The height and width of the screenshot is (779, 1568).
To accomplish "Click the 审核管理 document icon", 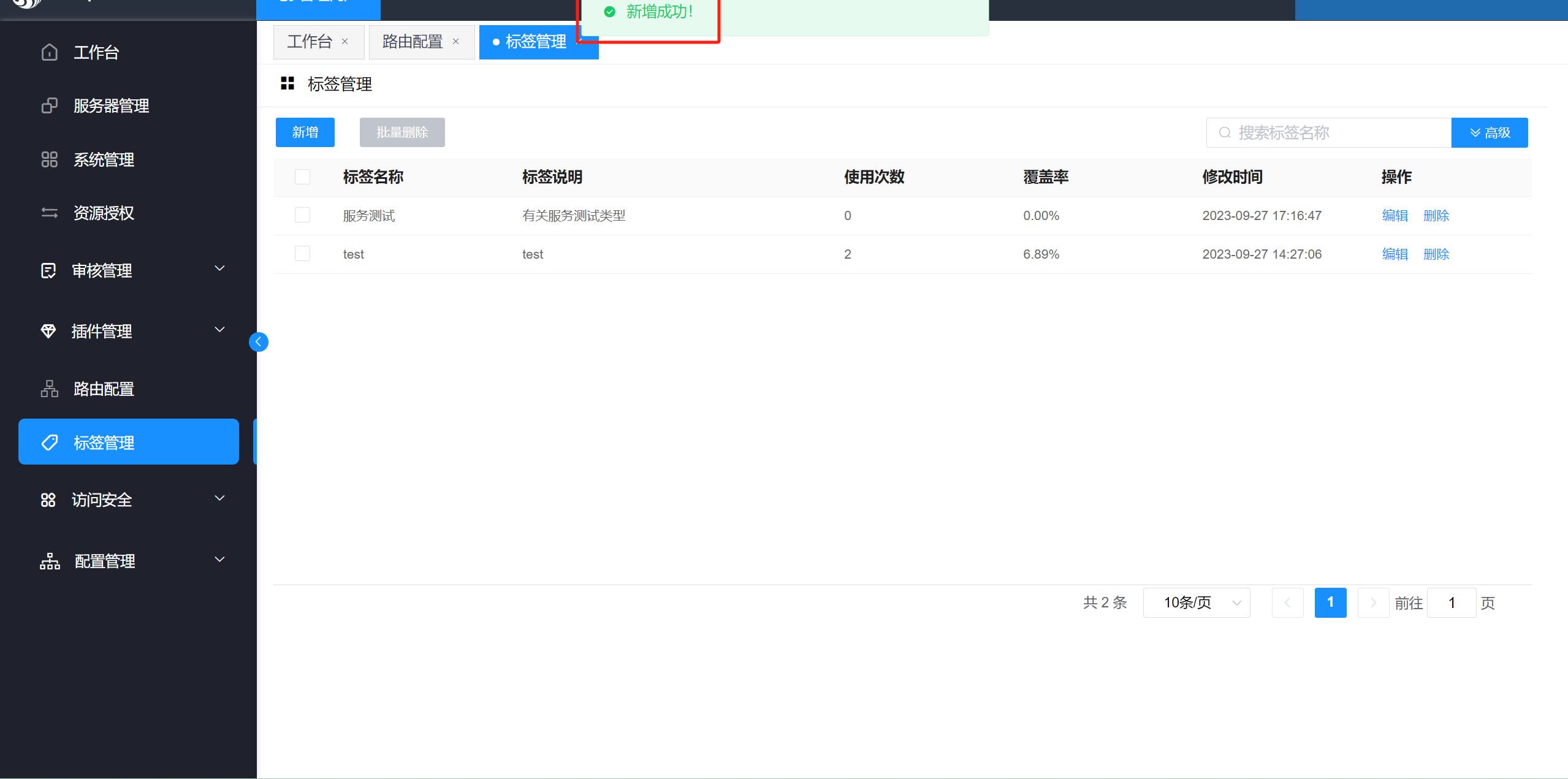I will [48, 270].
